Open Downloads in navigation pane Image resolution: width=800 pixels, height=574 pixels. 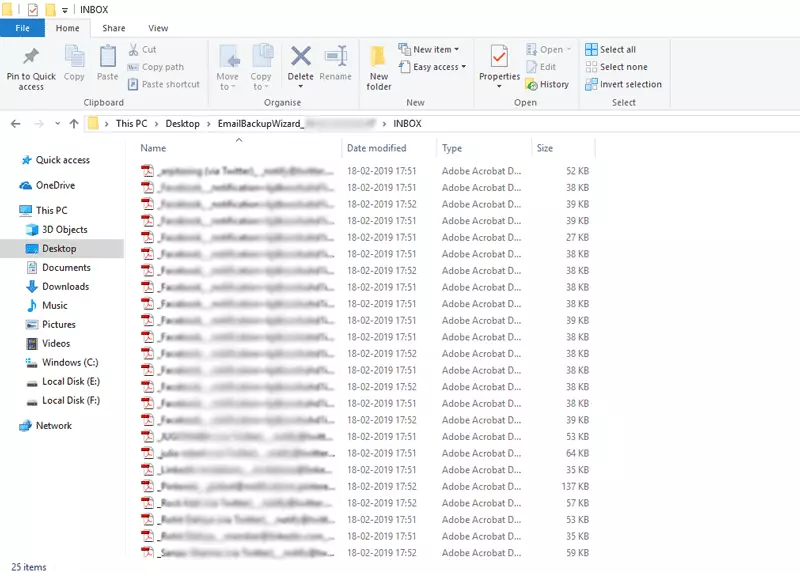[x=58, y=286]
